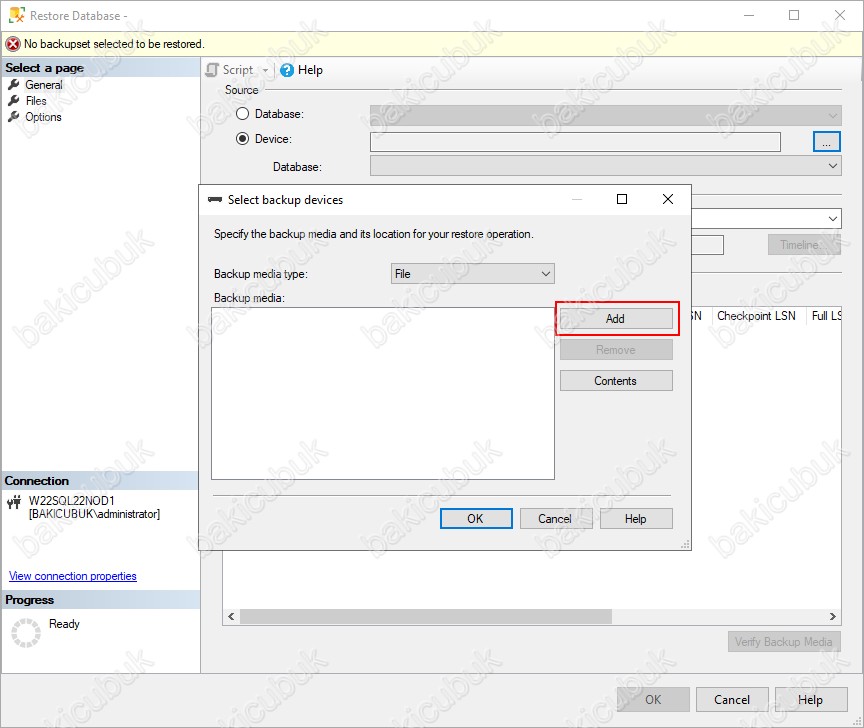Open the Script dropdown arrow

tap(265, 71)
